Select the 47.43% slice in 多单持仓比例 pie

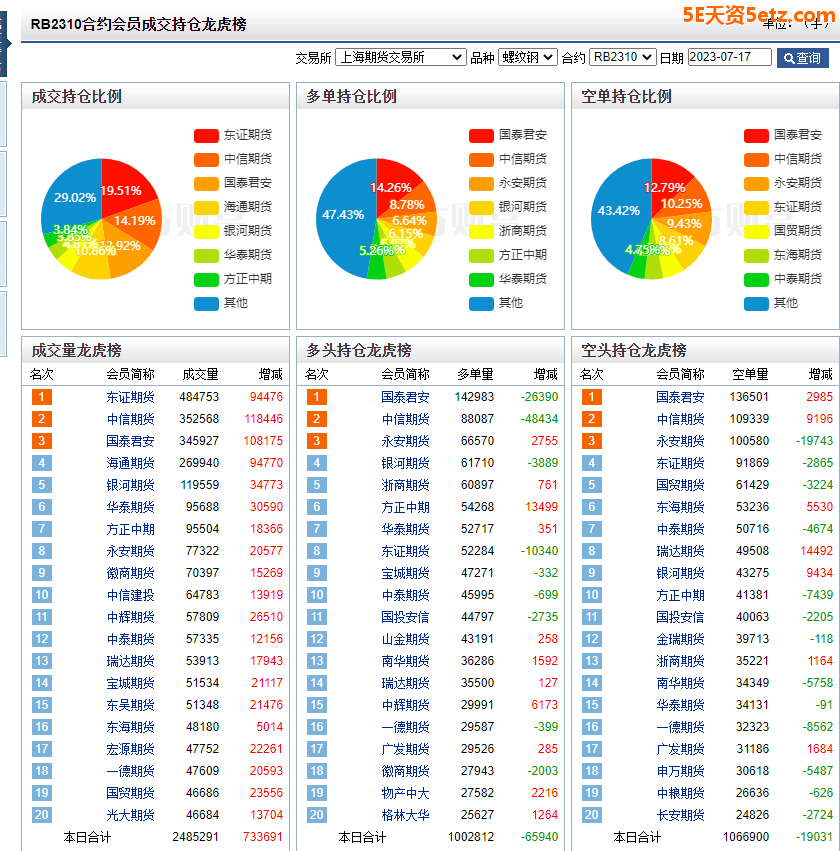342,214
